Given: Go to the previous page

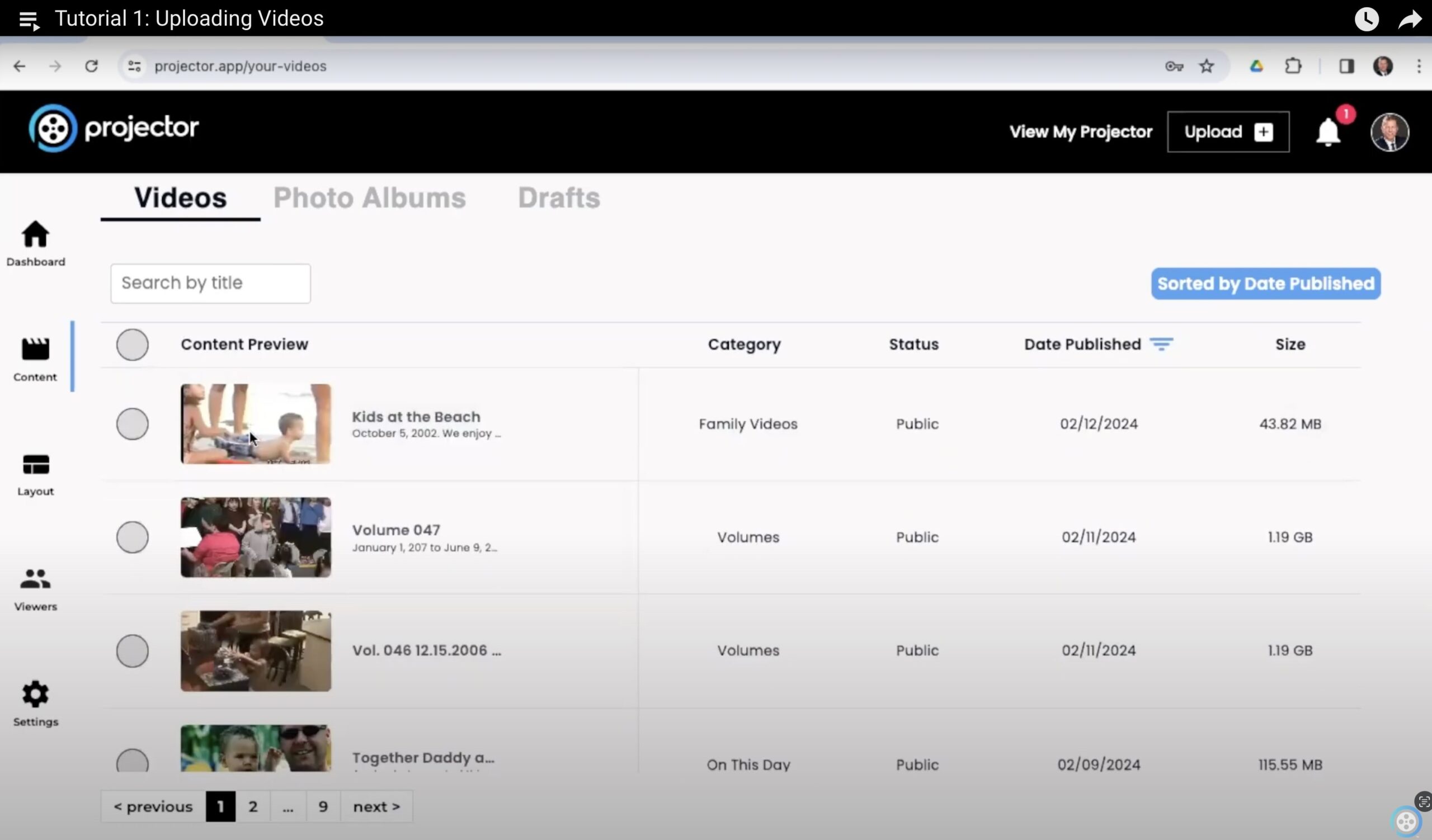Looking at the screenshot, I should click(x=153, y=806).
